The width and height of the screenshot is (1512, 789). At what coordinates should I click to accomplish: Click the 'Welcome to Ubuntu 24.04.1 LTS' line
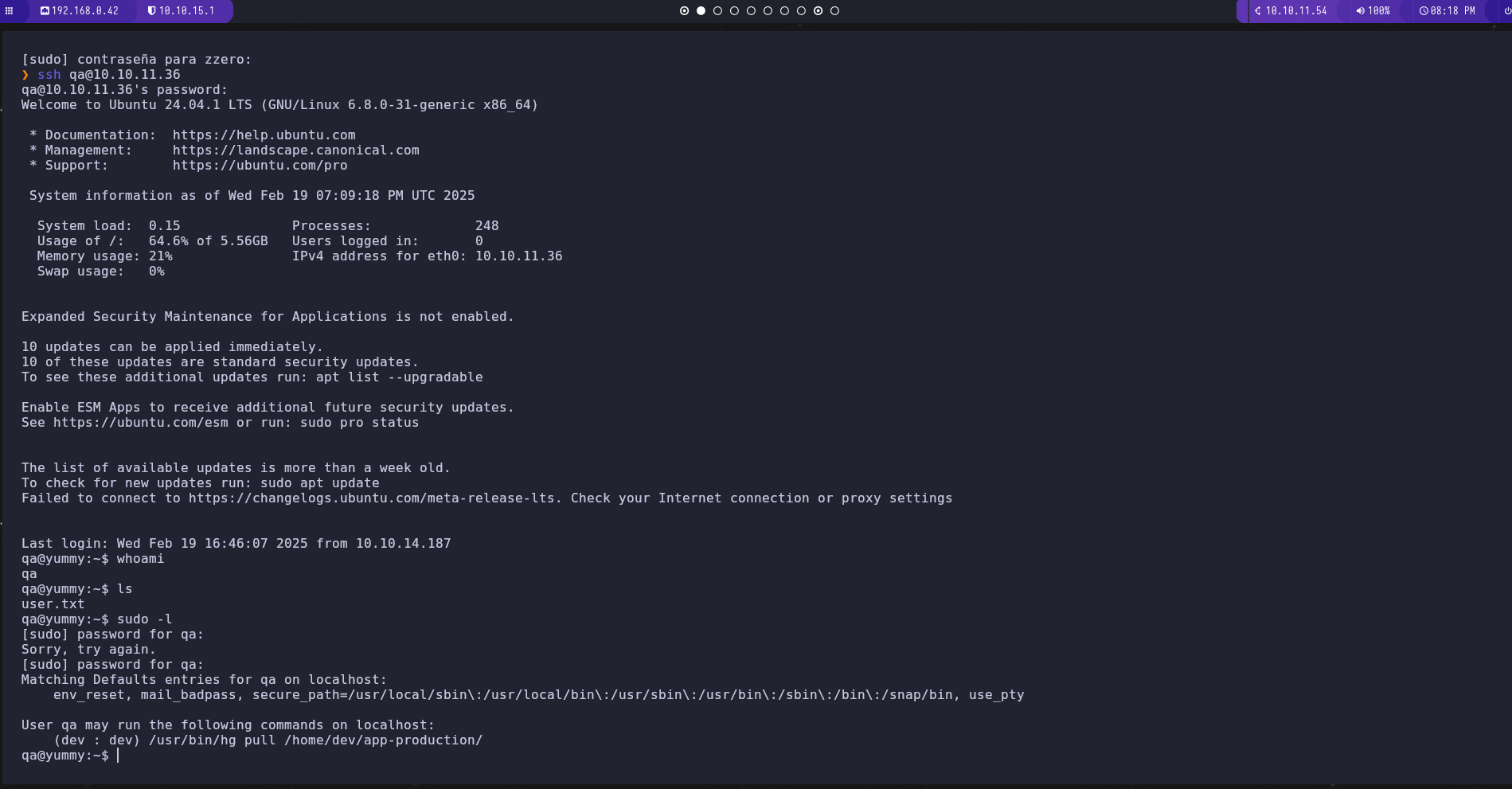(x=280, y=105)
